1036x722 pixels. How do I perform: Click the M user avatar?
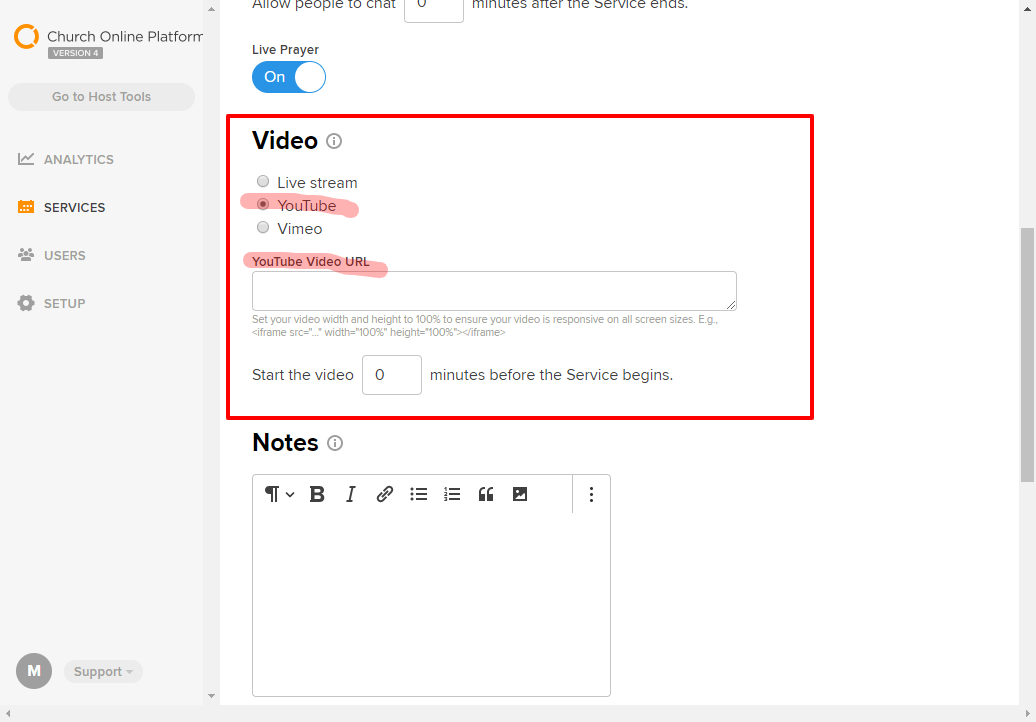(x=34, y=671)
